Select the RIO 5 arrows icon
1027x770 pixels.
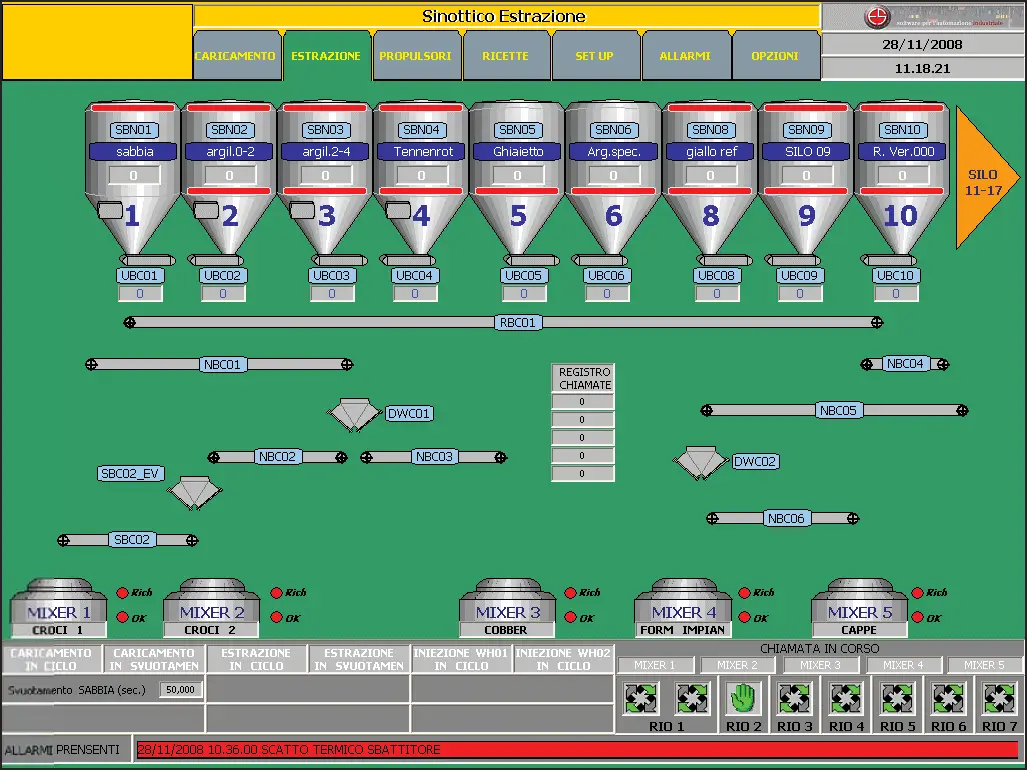897,697
